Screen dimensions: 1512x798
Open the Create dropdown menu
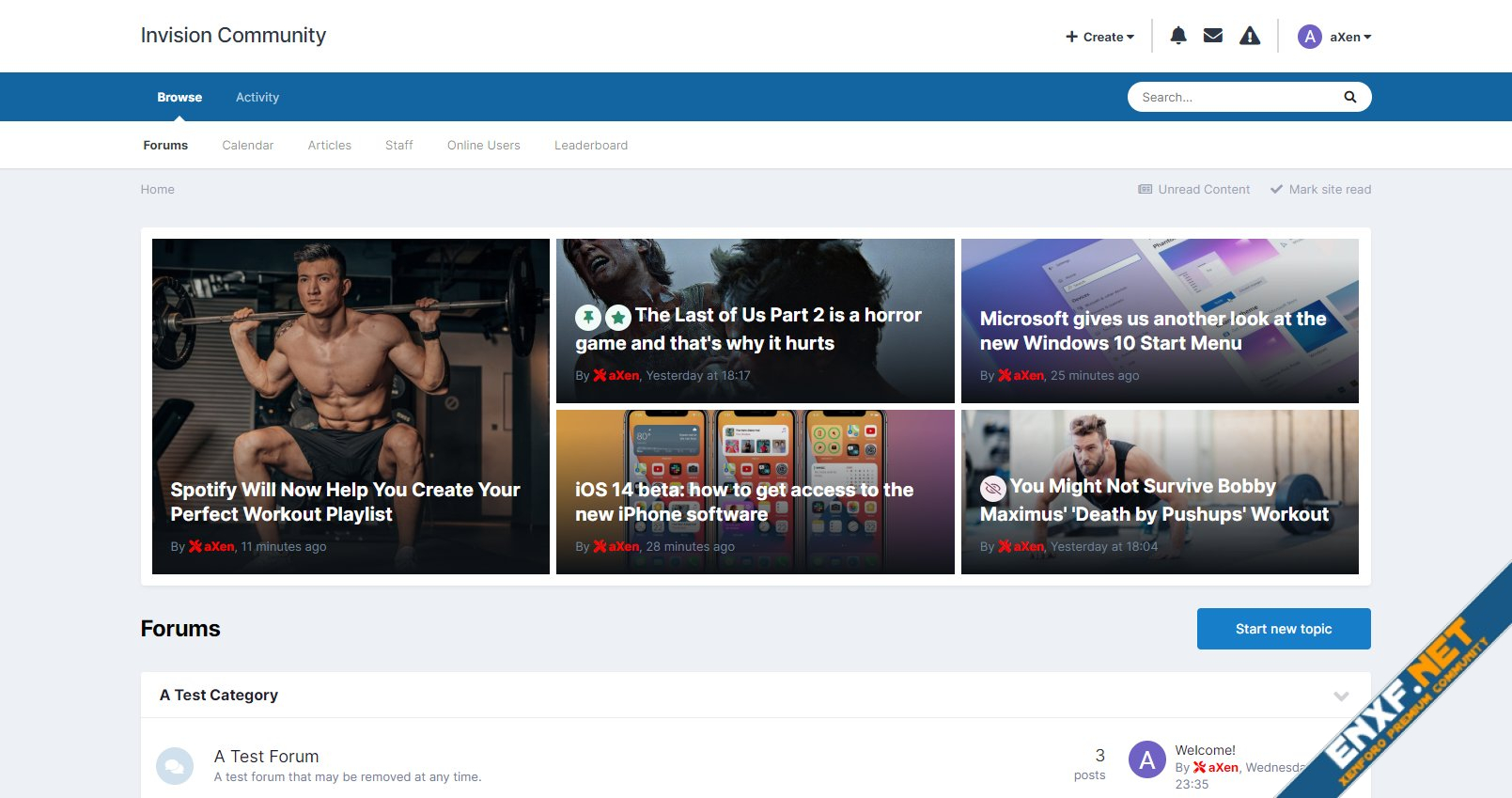pos(1099,37)
